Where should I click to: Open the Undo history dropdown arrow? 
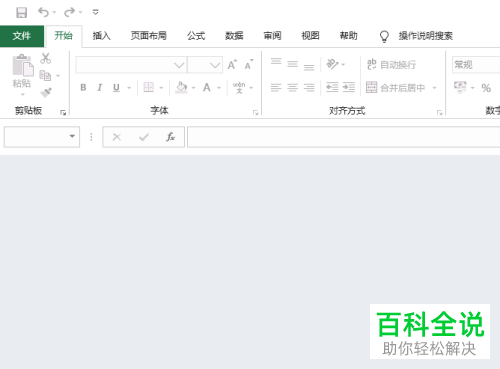coord(54,13)
